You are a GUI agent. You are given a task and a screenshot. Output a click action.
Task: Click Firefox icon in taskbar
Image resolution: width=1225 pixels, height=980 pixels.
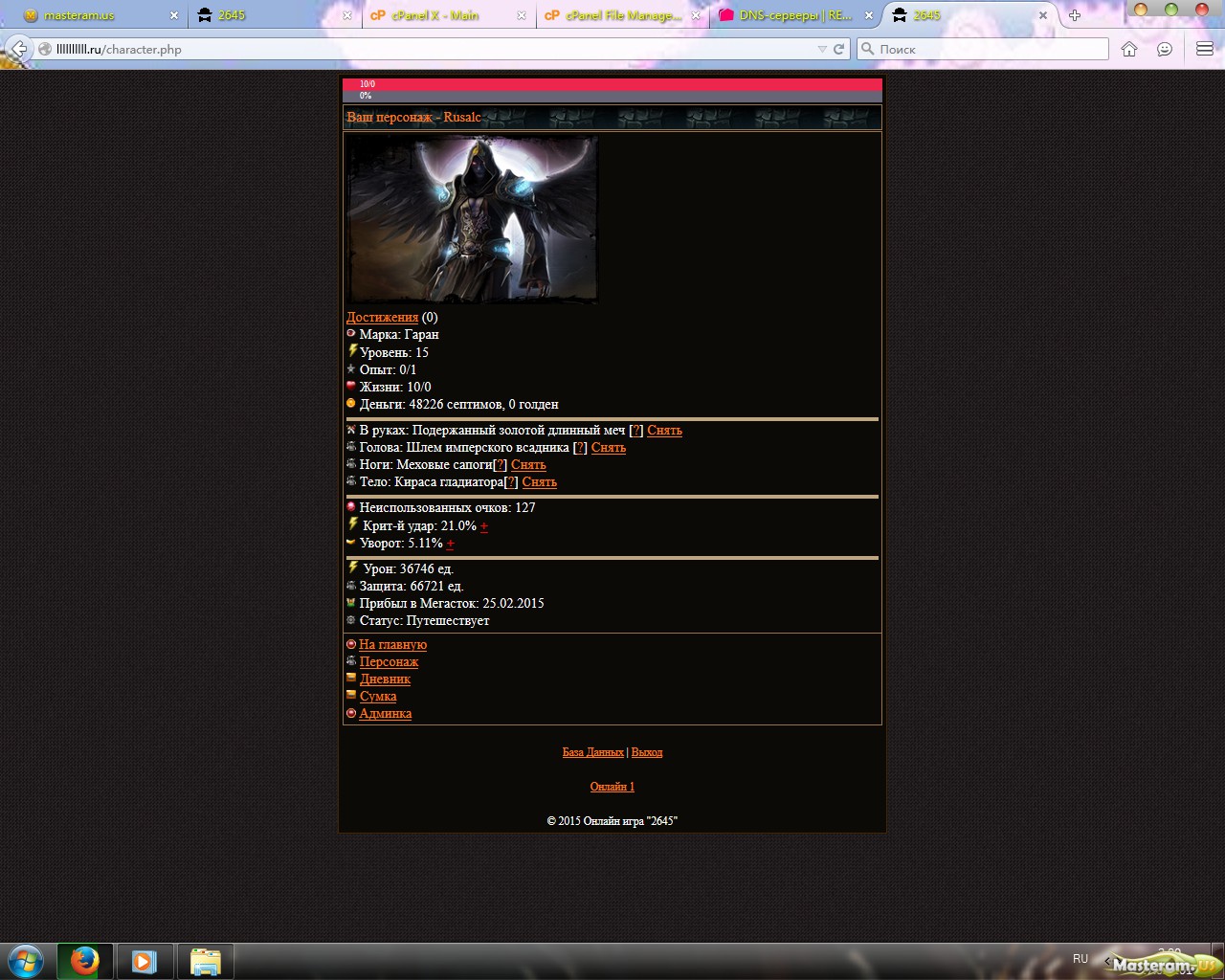85,961
